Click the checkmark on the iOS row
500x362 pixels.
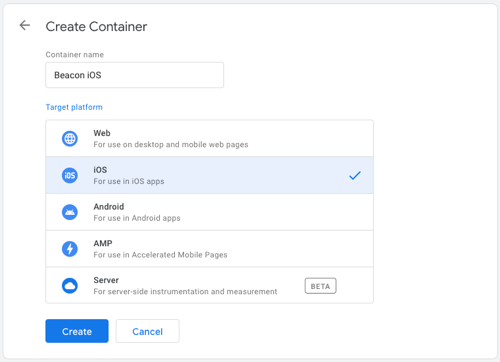[x=355, y=175]
